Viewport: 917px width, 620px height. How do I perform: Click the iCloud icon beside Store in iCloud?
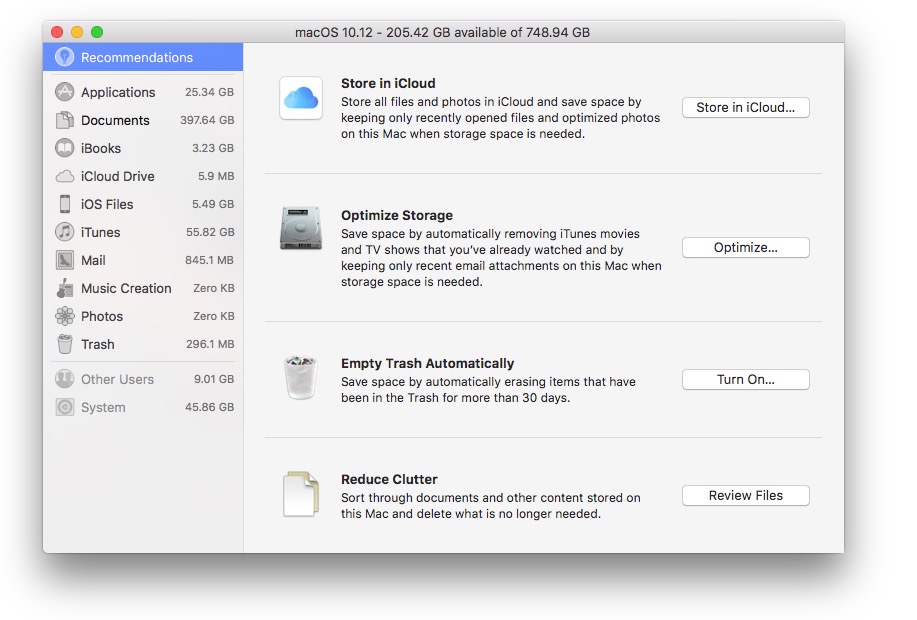pyautogui.click(x=301, y=98)
